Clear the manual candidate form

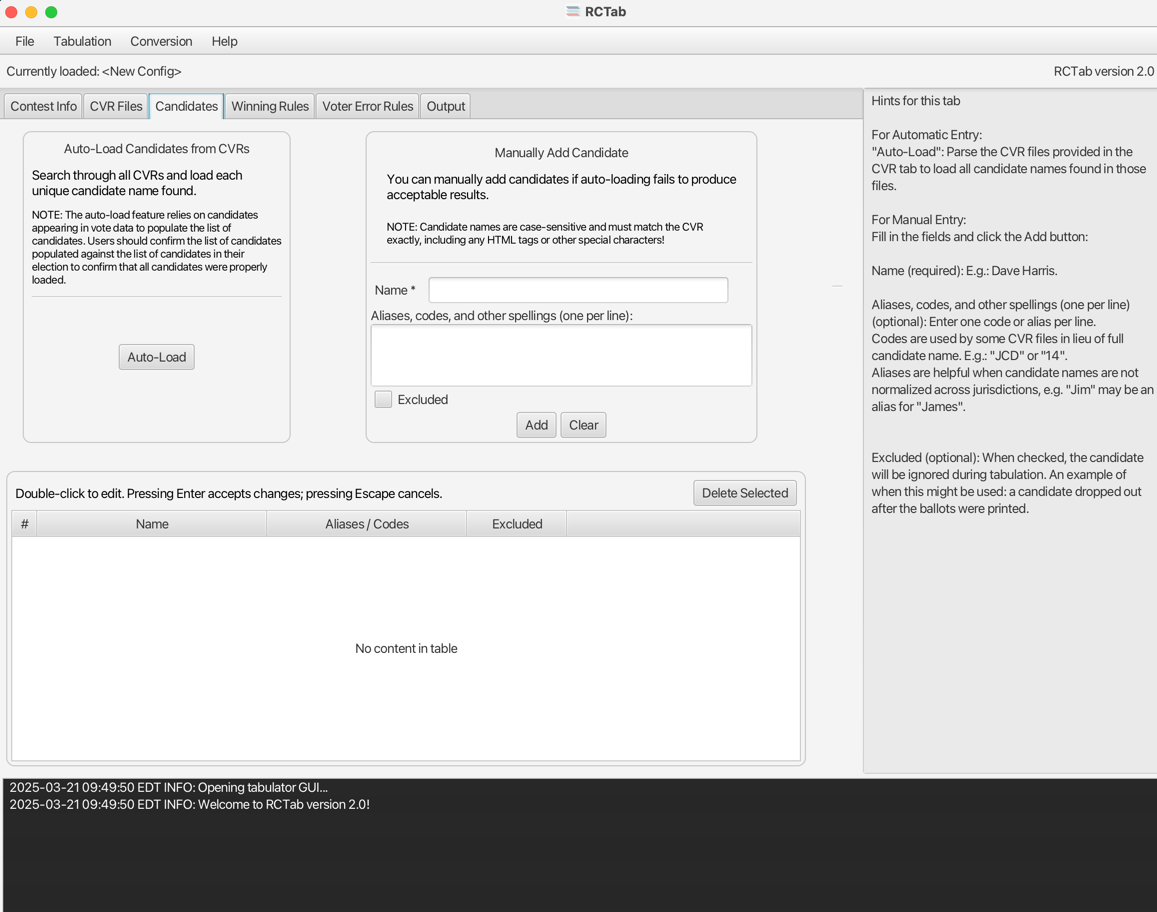pos(584,425)
